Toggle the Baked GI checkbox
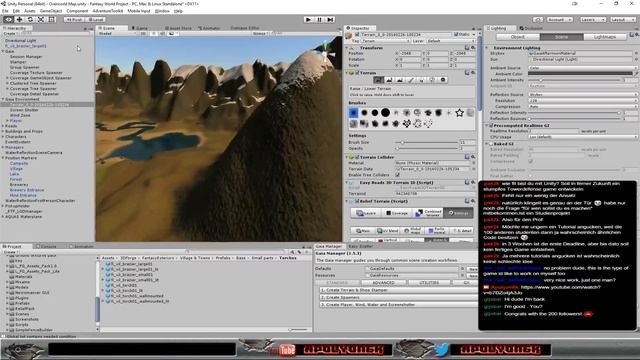The width and height of the screenshot is (640, 360). pyautogui.click(x=491, y=144)
